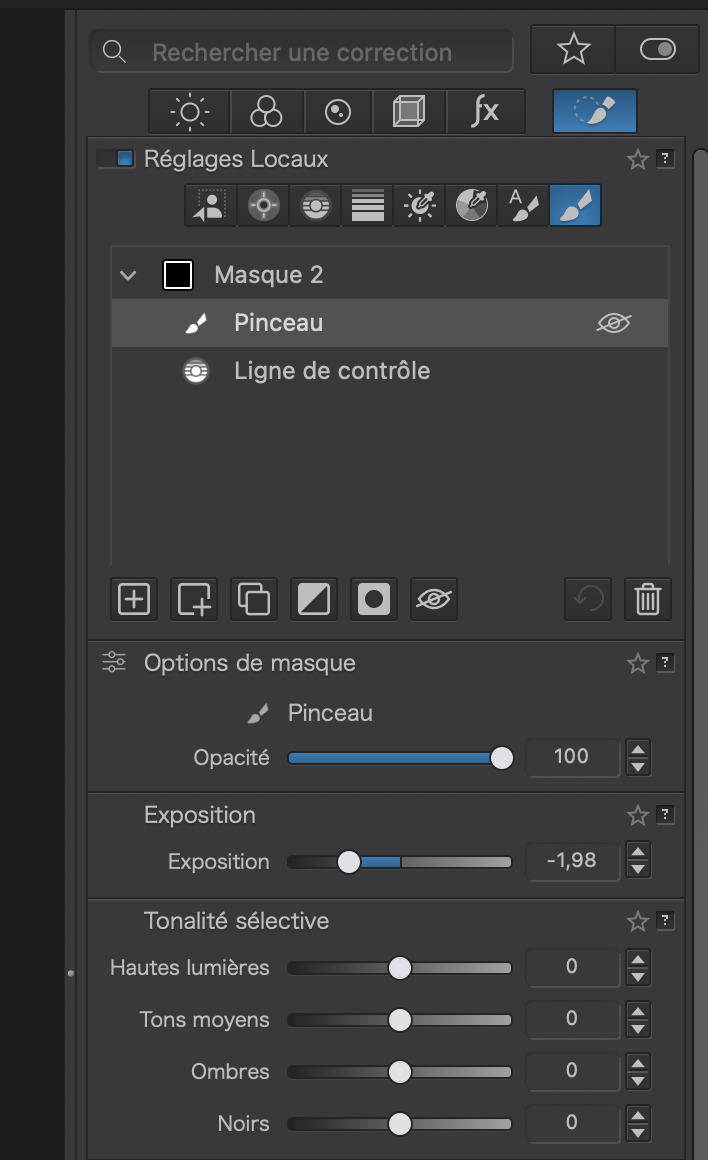
Task: Select the control point mask tool
Action: coord(264,205)
